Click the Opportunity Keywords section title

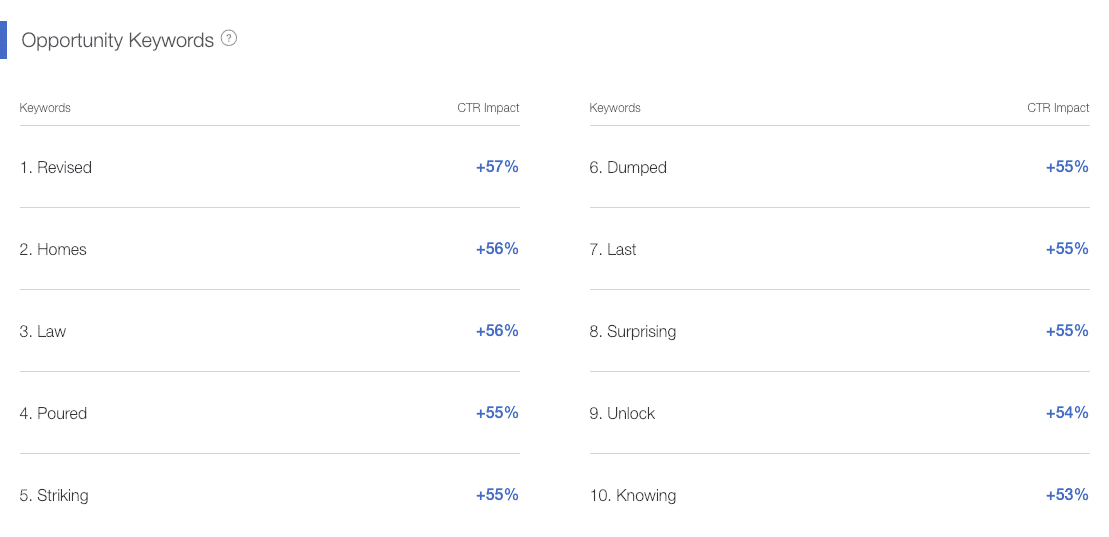(117, 40)
